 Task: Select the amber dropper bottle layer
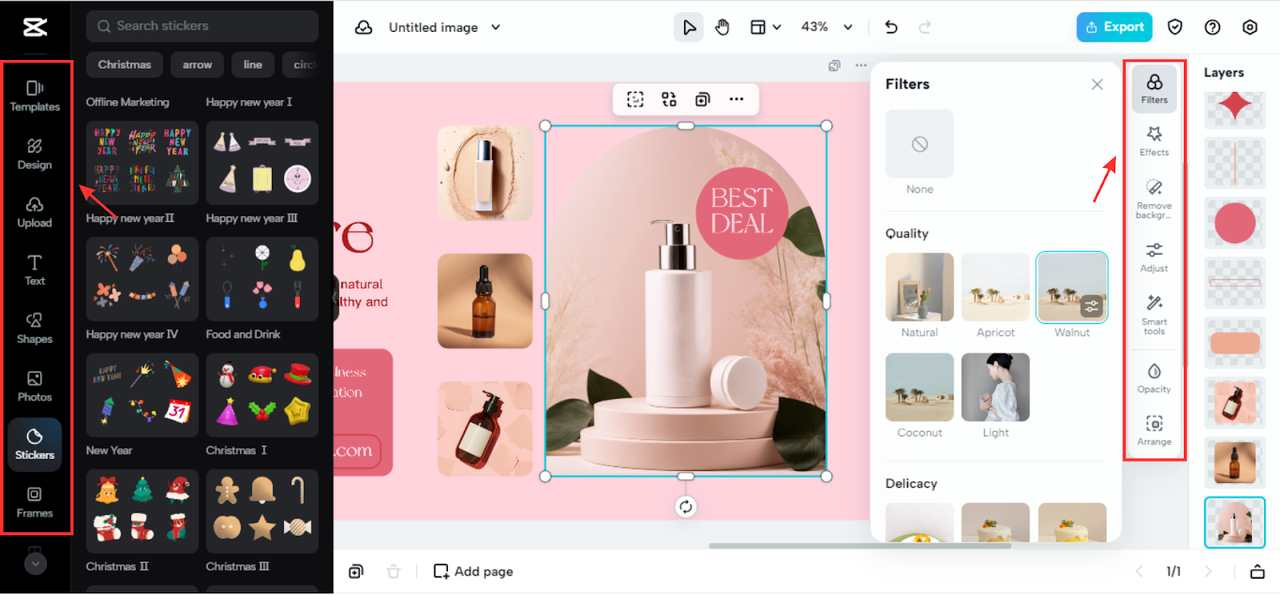(1235, 462)
